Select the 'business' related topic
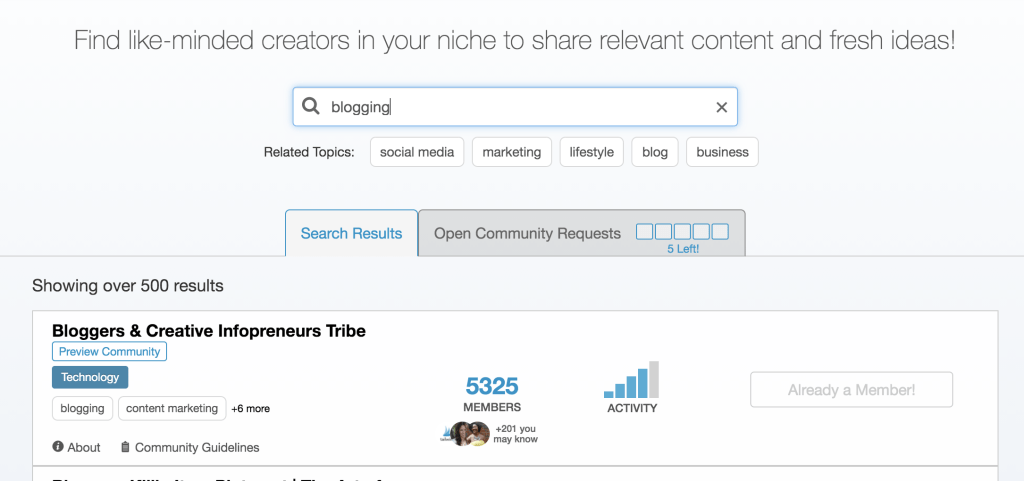 722,152
